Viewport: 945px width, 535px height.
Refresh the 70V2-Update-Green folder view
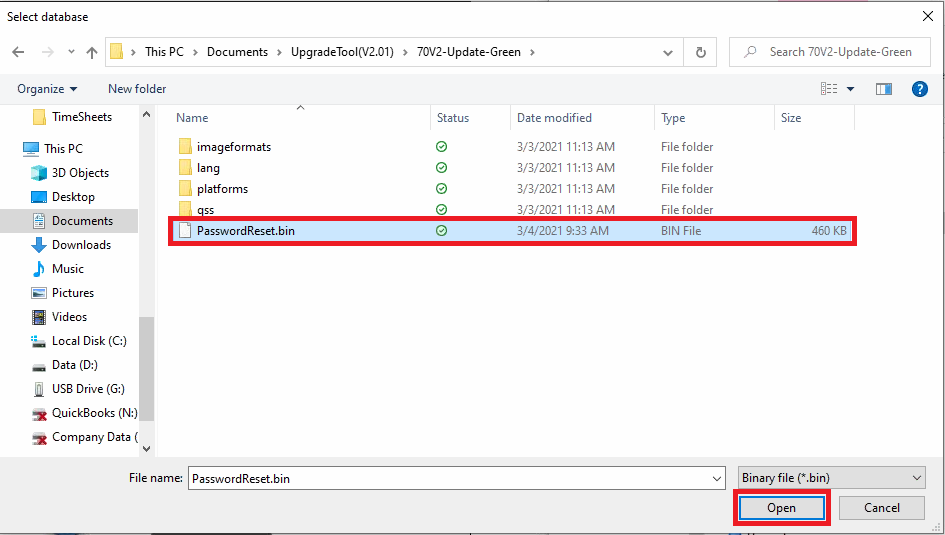tap(700, 52)
